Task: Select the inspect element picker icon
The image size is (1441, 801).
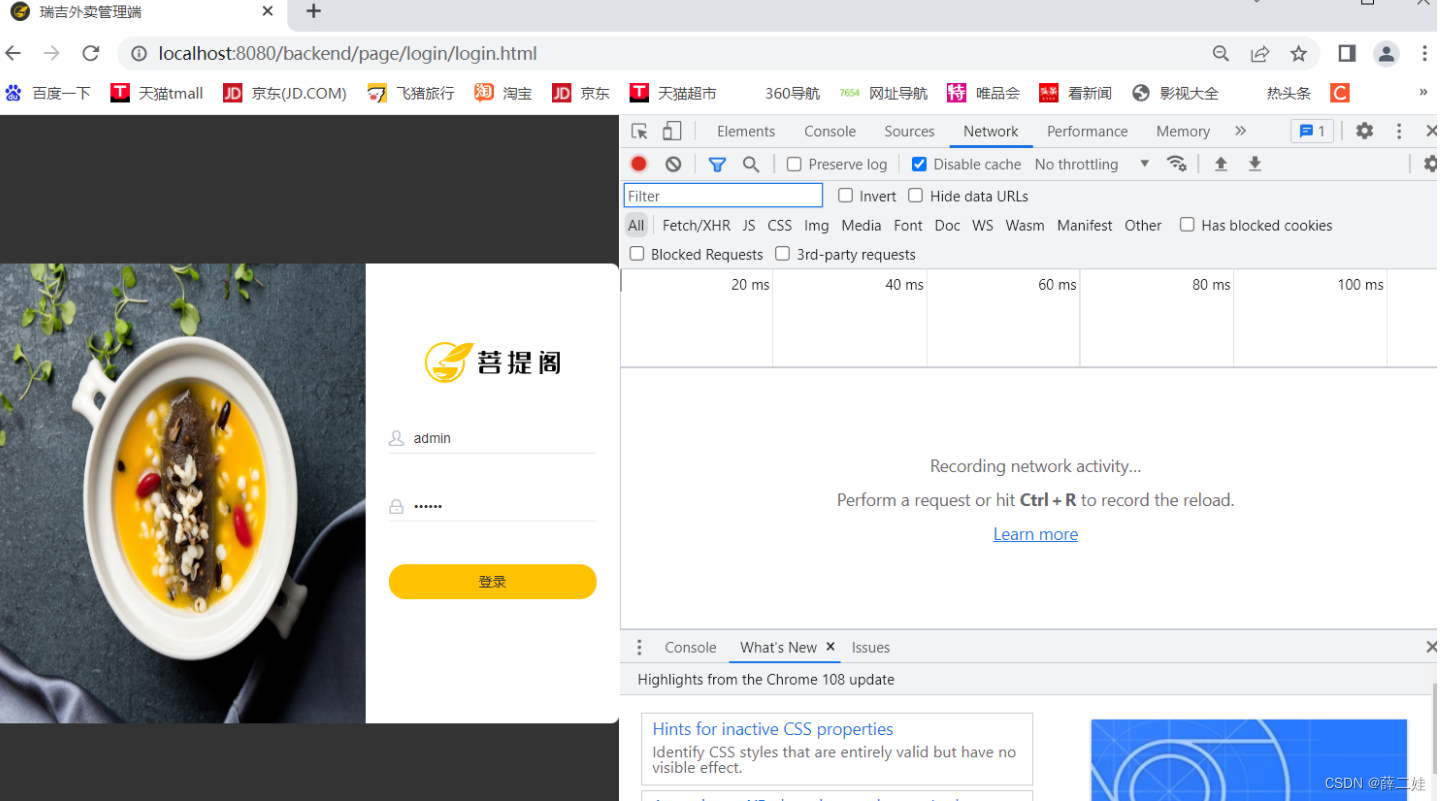Action: pyautogui.click(x=639, y=131)
